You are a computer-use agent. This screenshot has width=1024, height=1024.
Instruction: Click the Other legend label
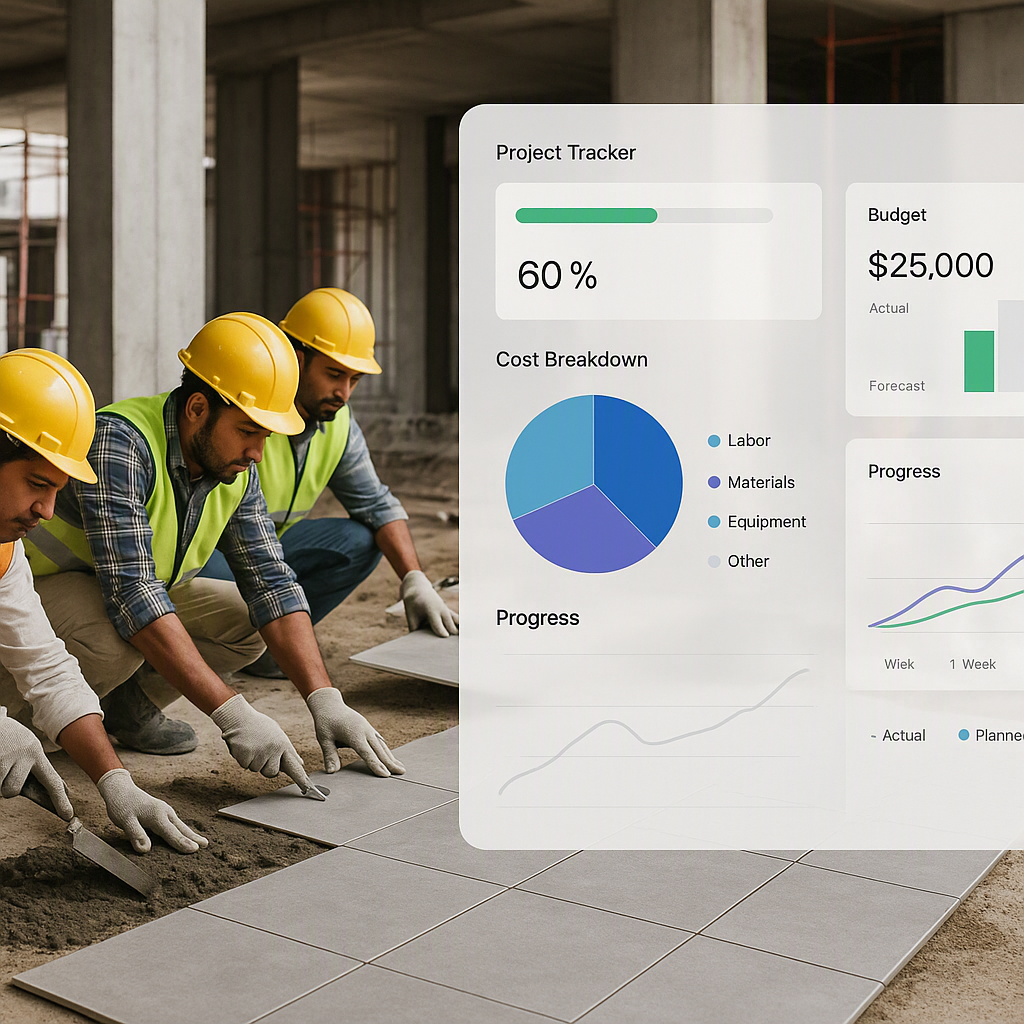click(748, 561)
